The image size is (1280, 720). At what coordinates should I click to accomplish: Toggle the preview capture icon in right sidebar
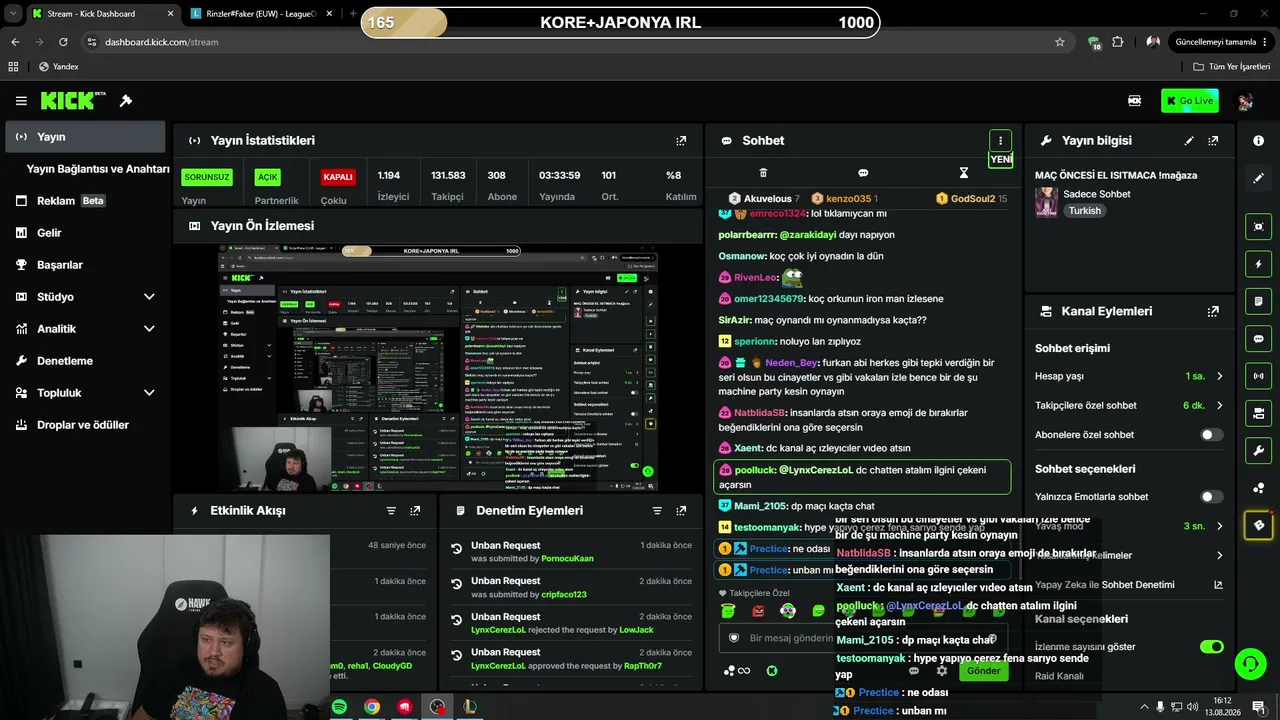(x=1259, y=227)
